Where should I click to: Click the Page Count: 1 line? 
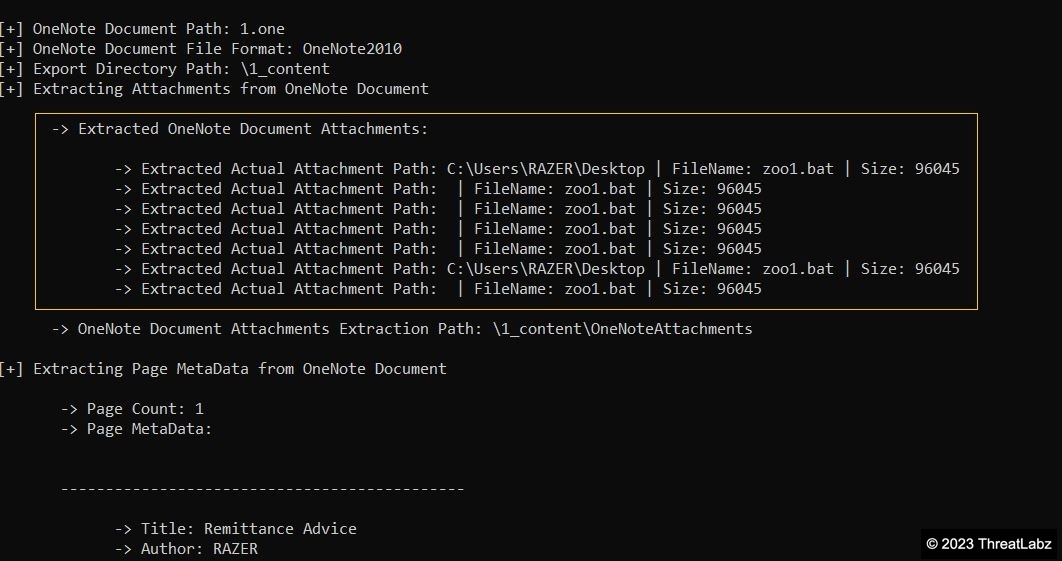132,409
